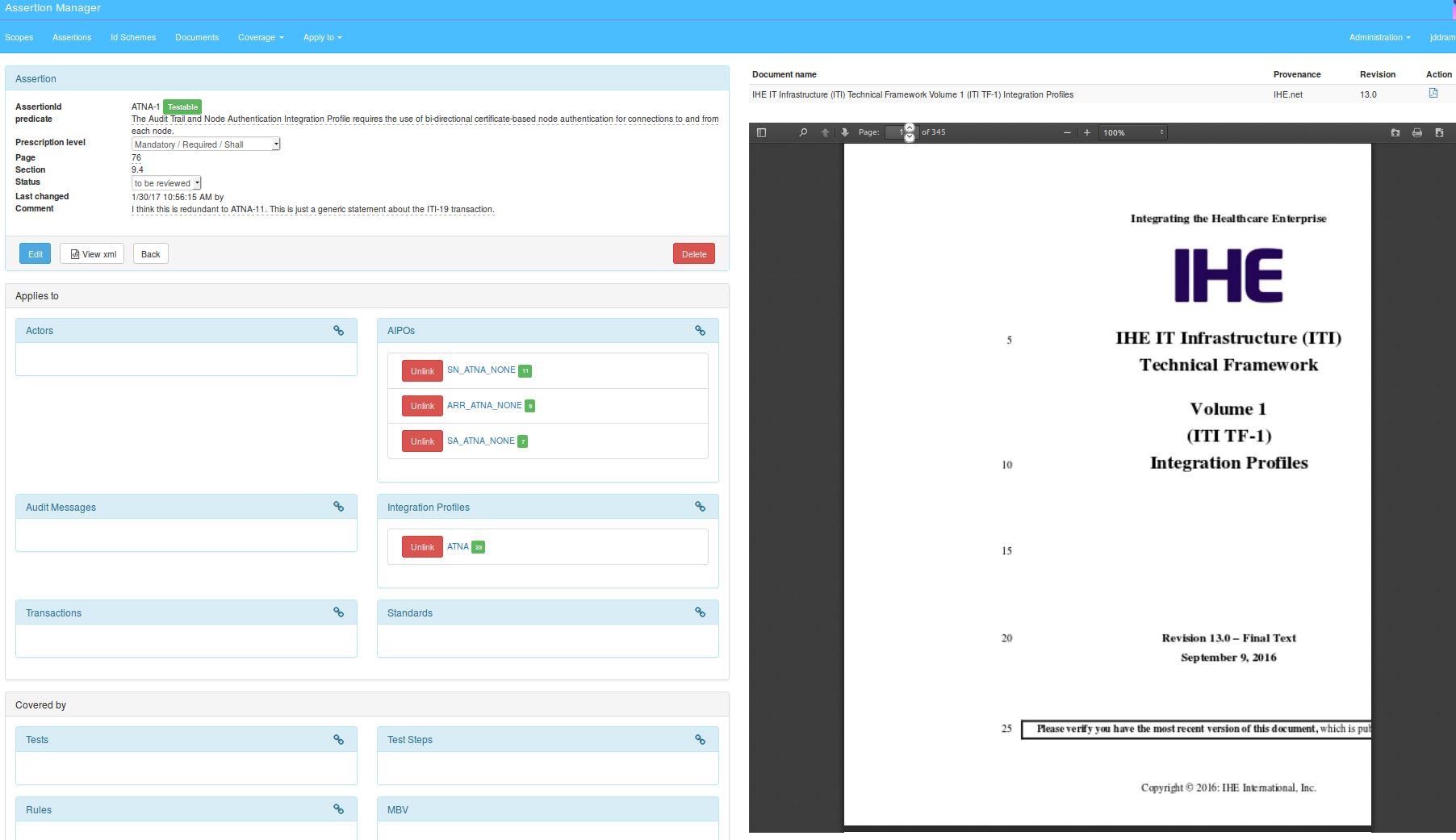Open the Prescription level dropdown
The width and height of the screenshot is (1456, 840).
(x=206, y=144)
